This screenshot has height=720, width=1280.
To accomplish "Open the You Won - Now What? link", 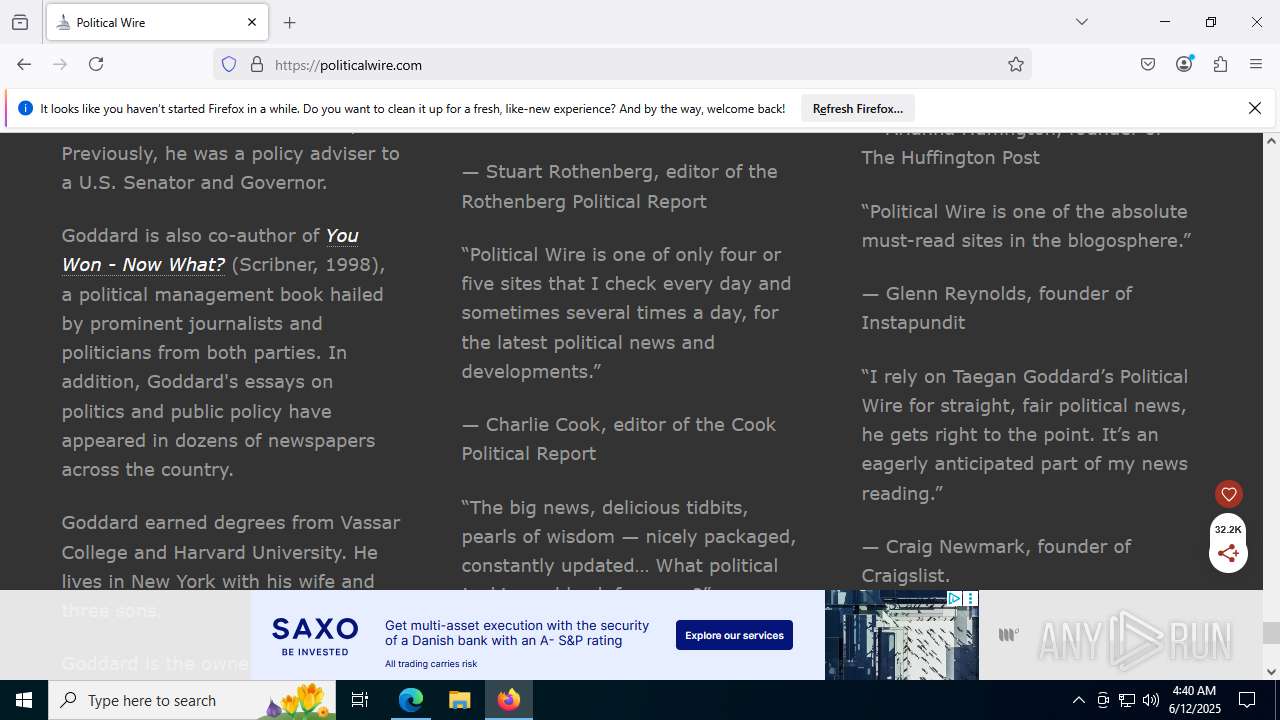I will click(x=210, y=250).
